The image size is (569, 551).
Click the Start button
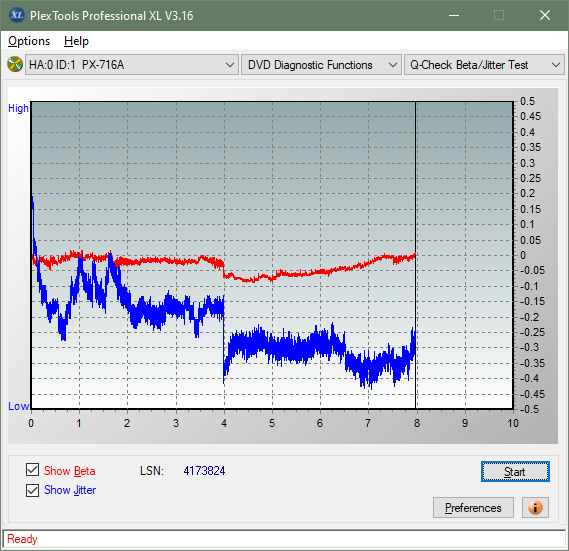pyautogui.click(x=515, y=472)
